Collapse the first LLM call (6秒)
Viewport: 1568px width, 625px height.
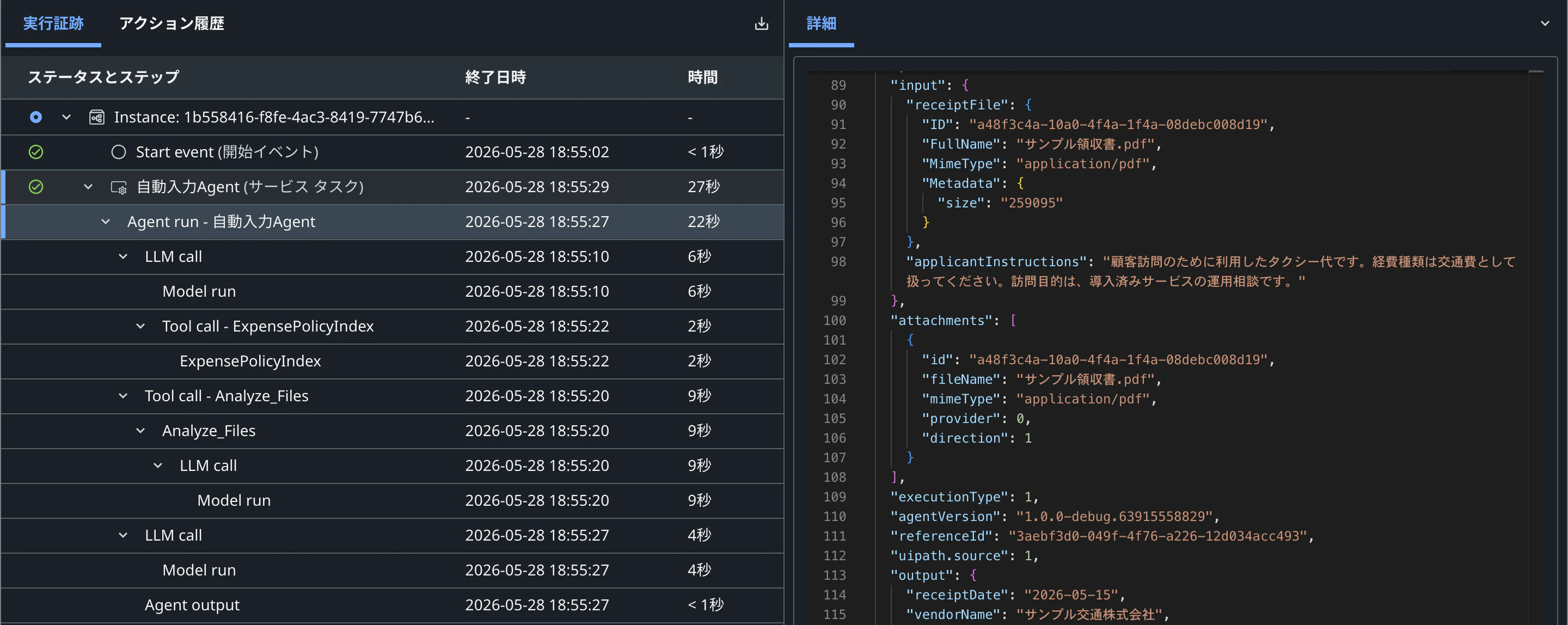[x=123, y=257]
